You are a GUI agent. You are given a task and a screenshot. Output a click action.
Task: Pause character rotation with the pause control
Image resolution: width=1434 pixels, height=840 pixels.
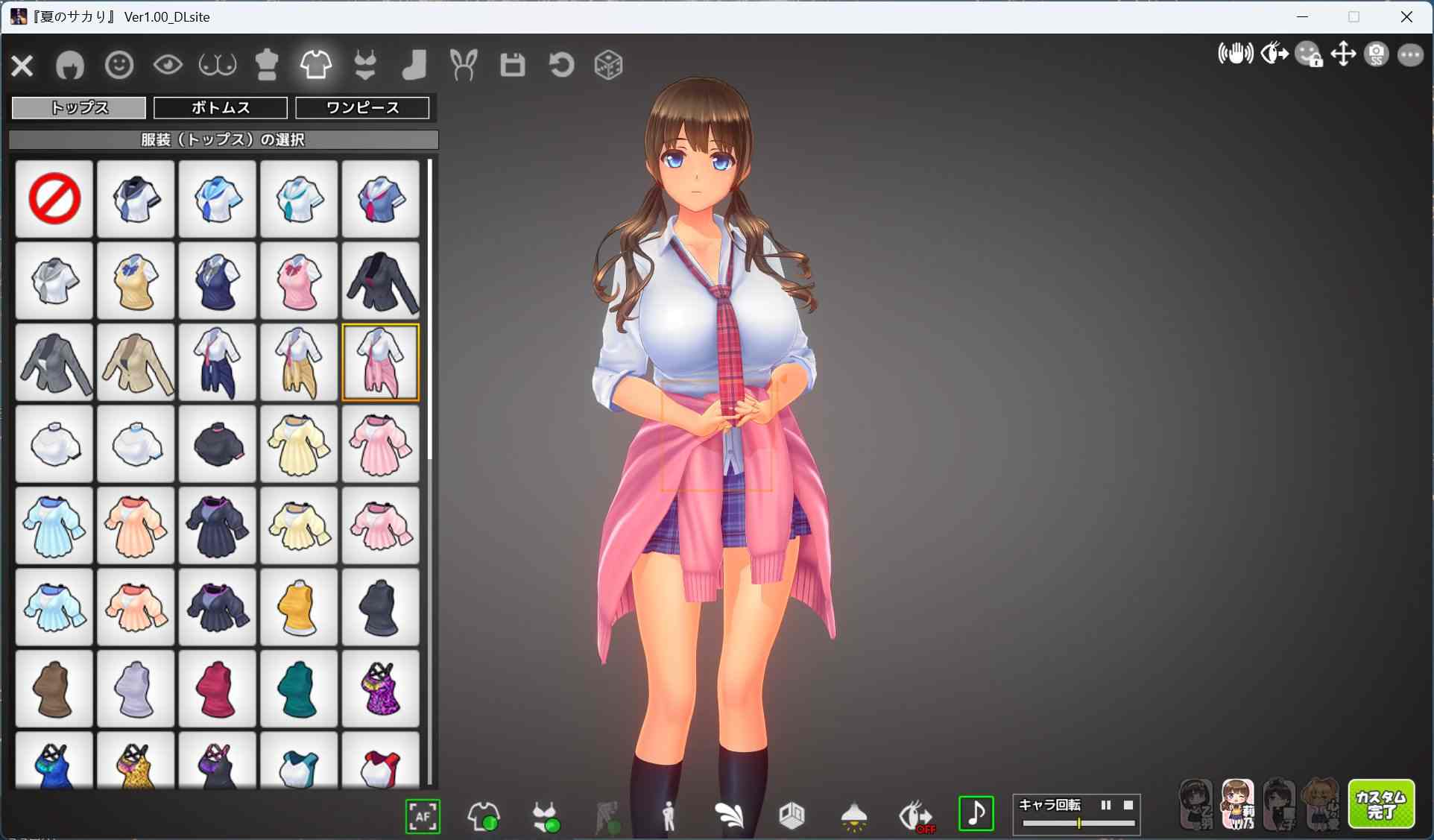(1106, 805)
